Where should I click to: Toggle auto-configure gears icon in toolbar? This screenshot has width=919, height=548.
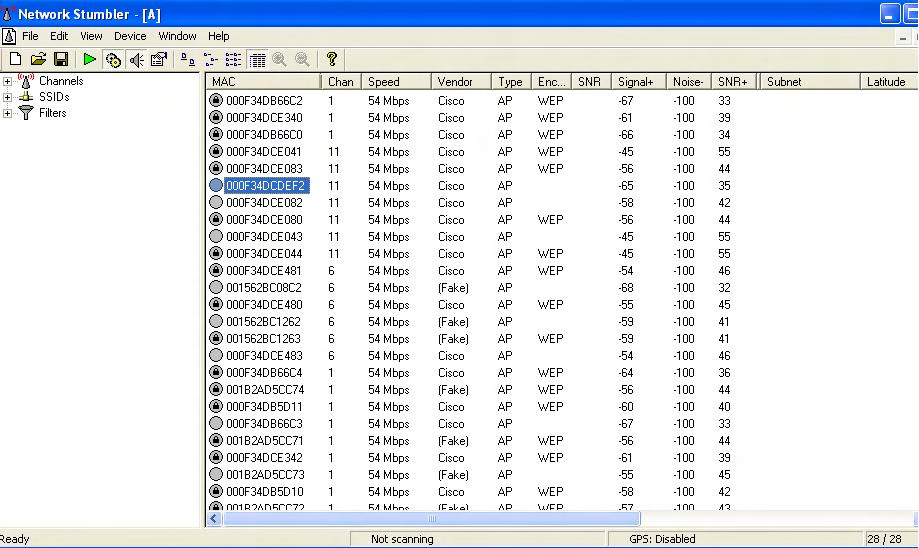[113, 59]
